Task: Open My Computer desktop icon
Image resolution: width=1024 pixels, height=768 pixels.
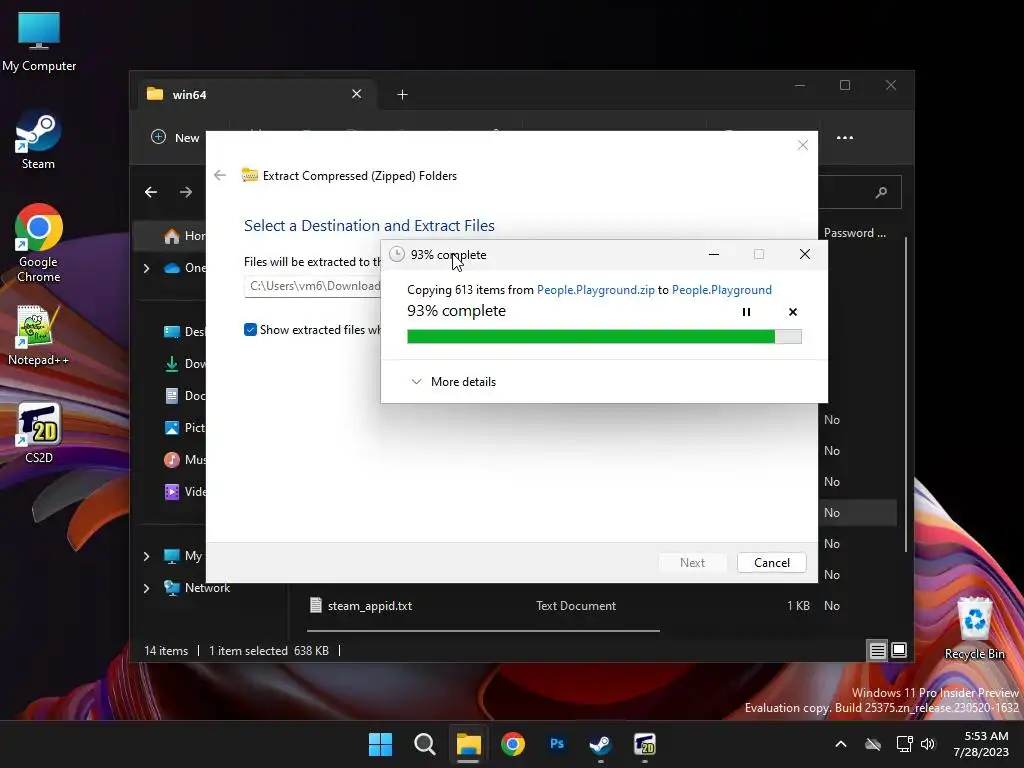Action: click(x=39, y=42)
